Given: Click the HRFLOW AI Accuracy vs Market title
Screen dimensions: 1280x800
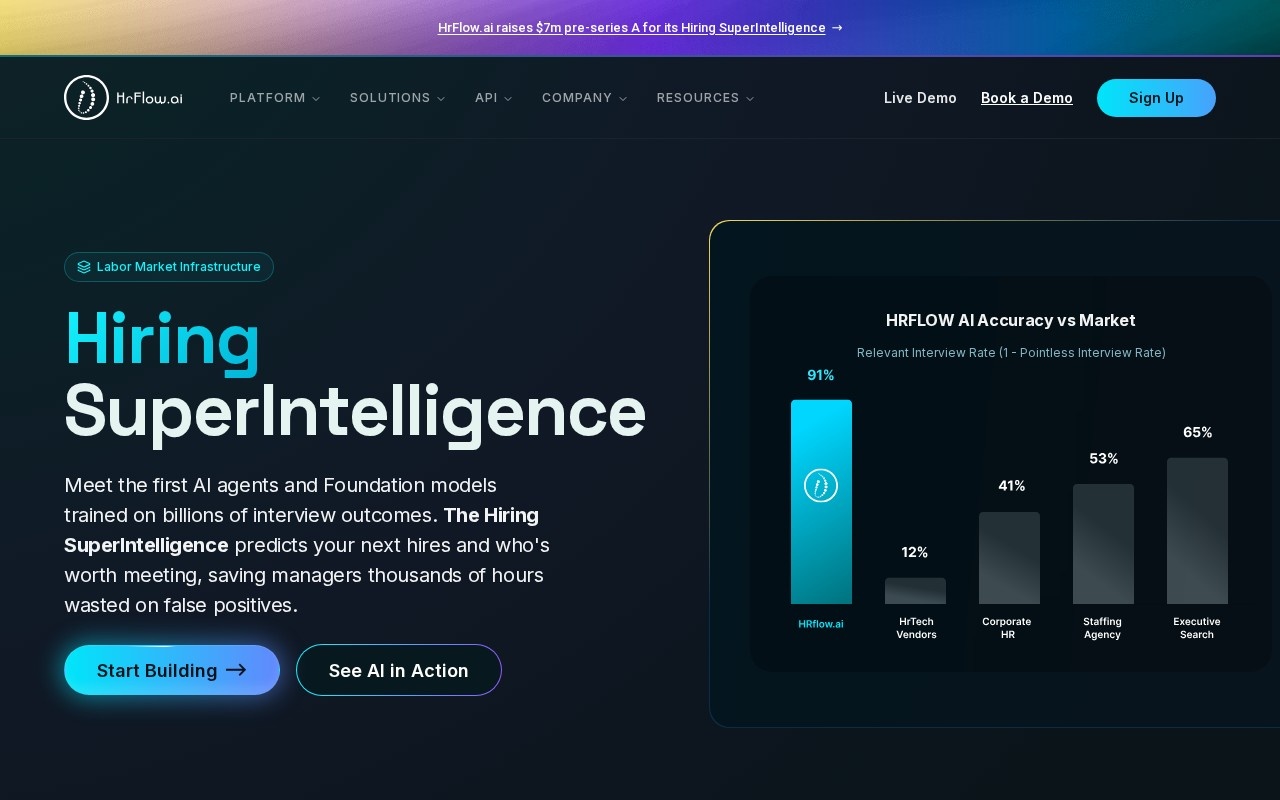Looking at the screenshot, I should tap(1011, 320).
